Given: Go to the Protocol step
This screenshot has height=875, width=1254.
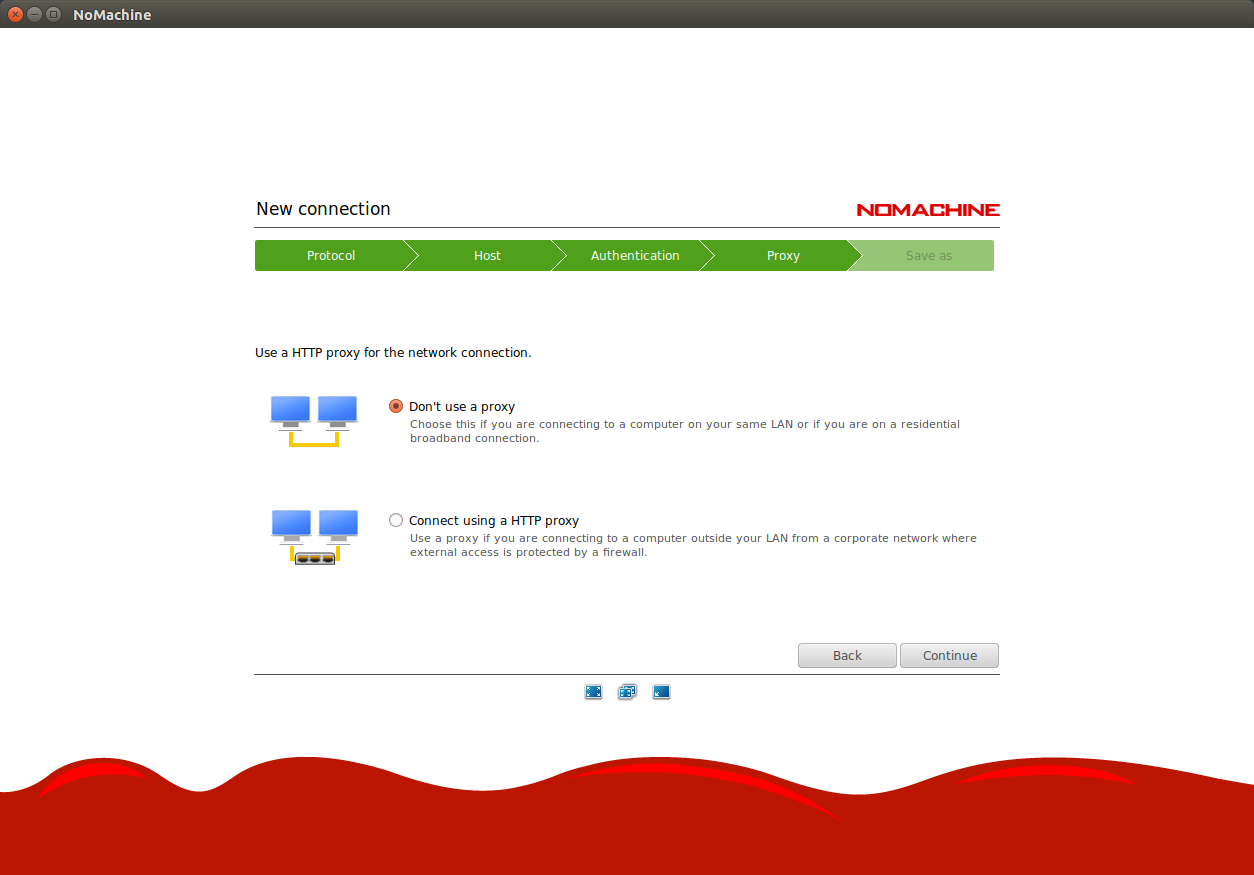Looking at the screenshot, I should click(330, 256).
